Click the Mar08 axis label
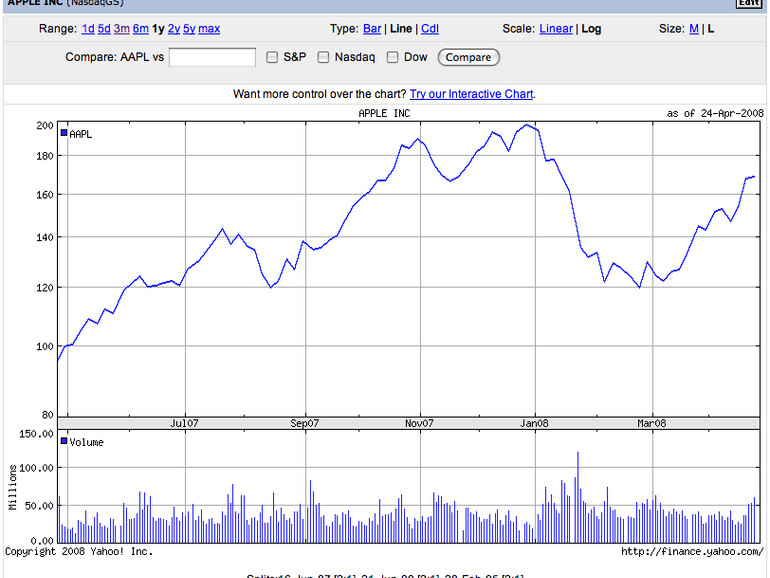Image resolution: width=770 pixels, height=578 pixels. (x=652, y=423)
